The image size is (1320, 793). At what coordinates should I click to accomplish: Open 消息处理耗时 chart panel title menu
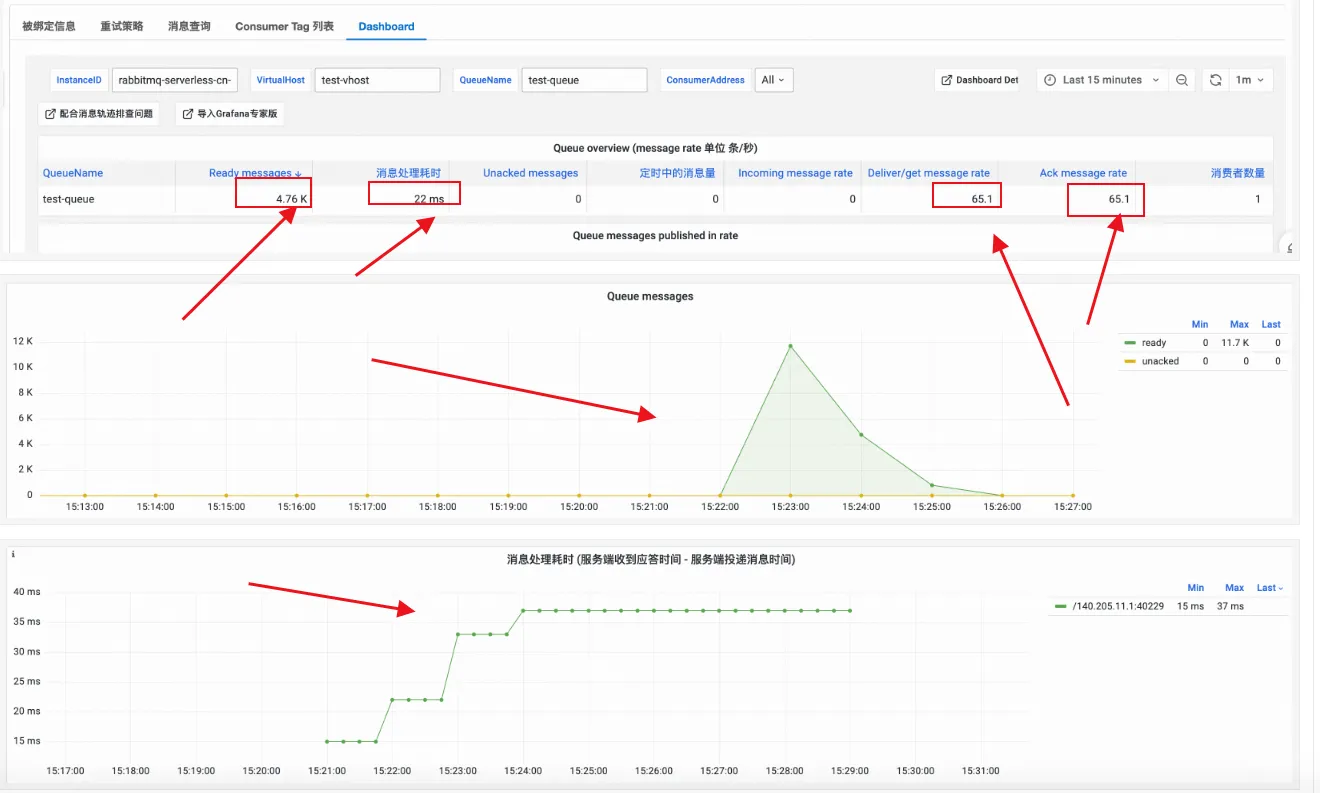tap(651, 560)
